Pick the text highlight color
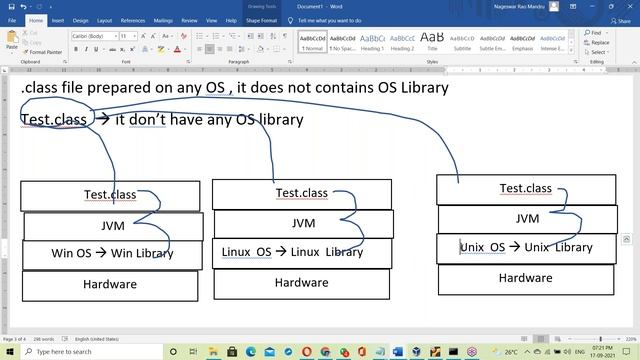Viewport: 640px width, 360px height. pos(161,49)
